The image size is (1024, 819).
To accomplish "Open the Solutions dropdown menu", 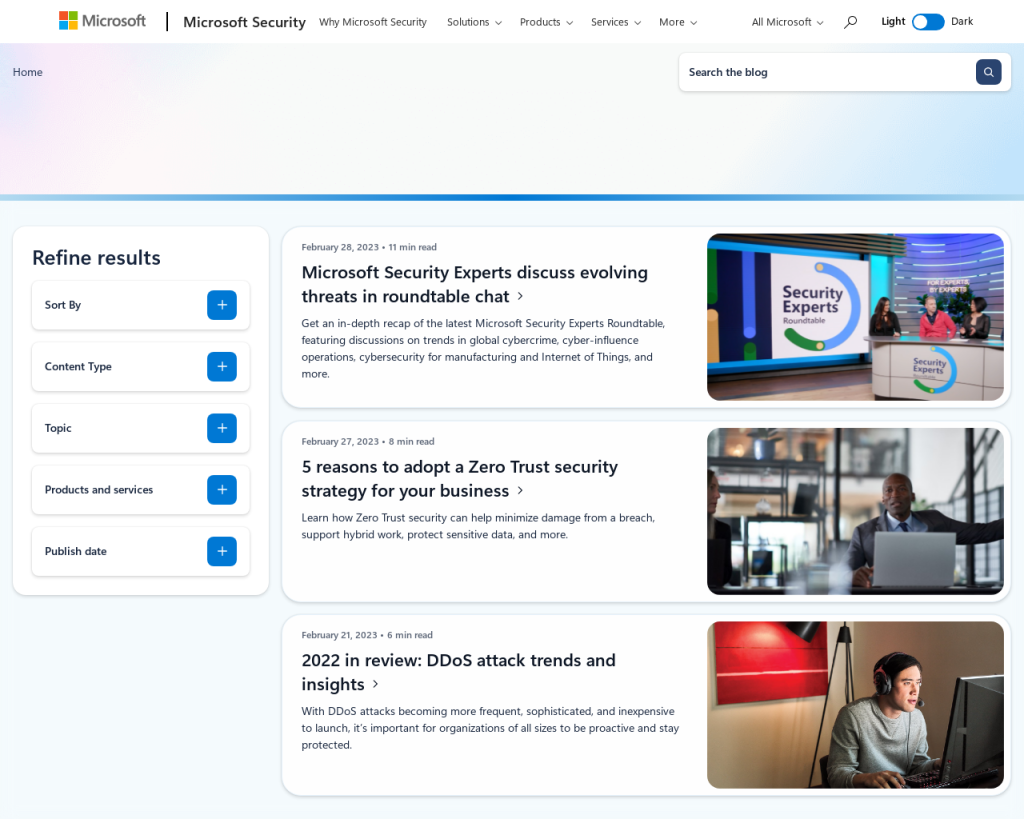I will [474, 22].
